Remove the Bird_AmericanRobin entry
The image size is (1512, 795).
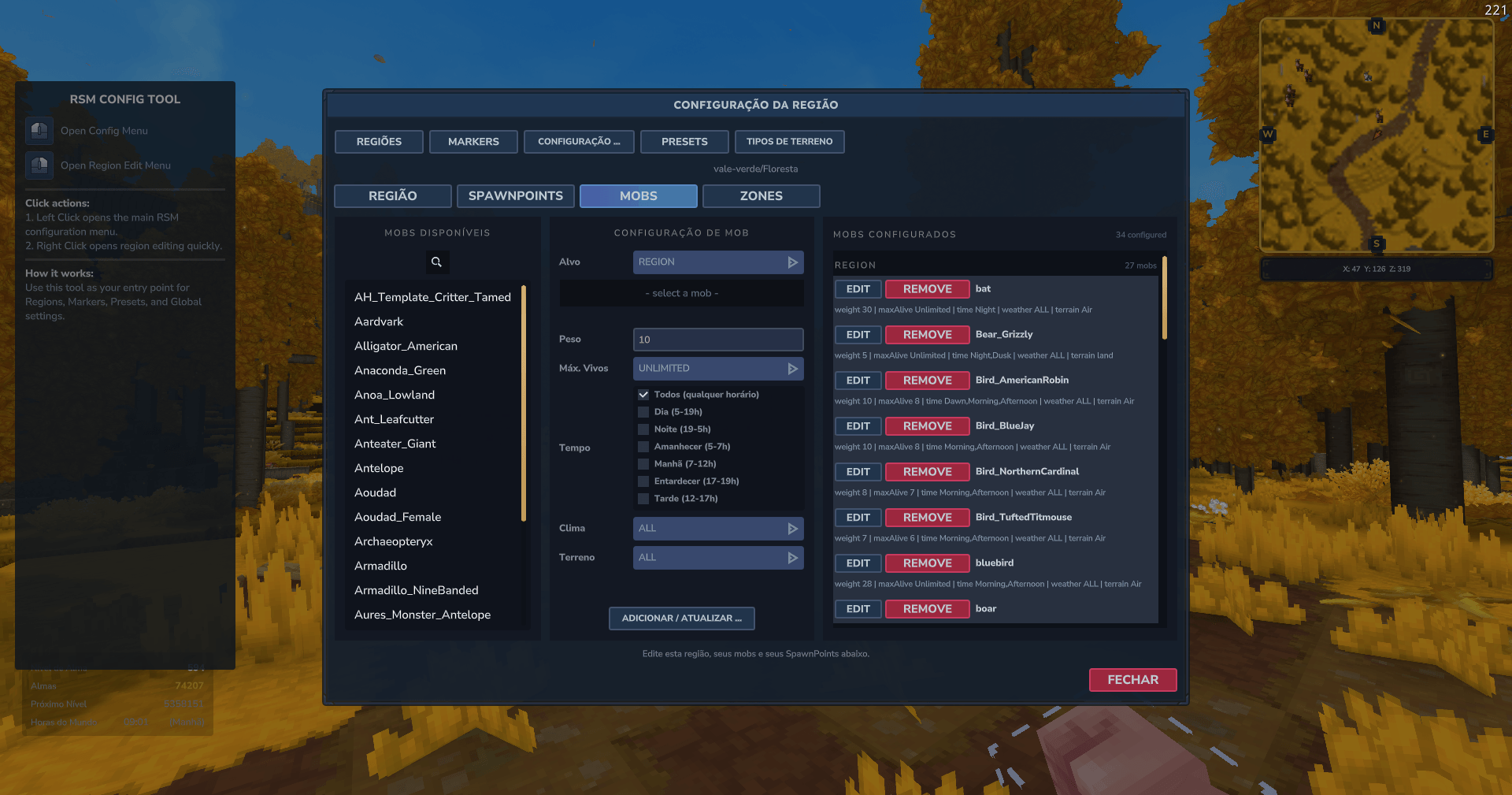click(x=927, y=381)
